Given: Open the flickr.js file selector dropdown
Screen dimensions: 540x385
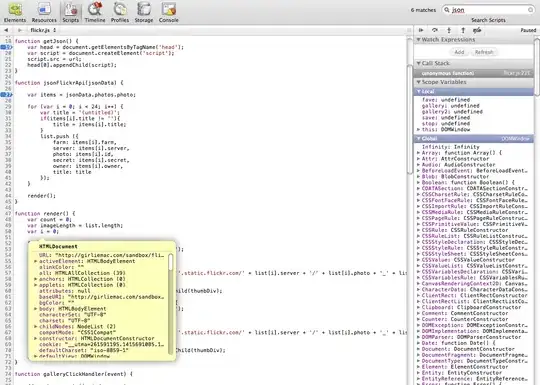Looking at the screenshot, I should point(43,30).
